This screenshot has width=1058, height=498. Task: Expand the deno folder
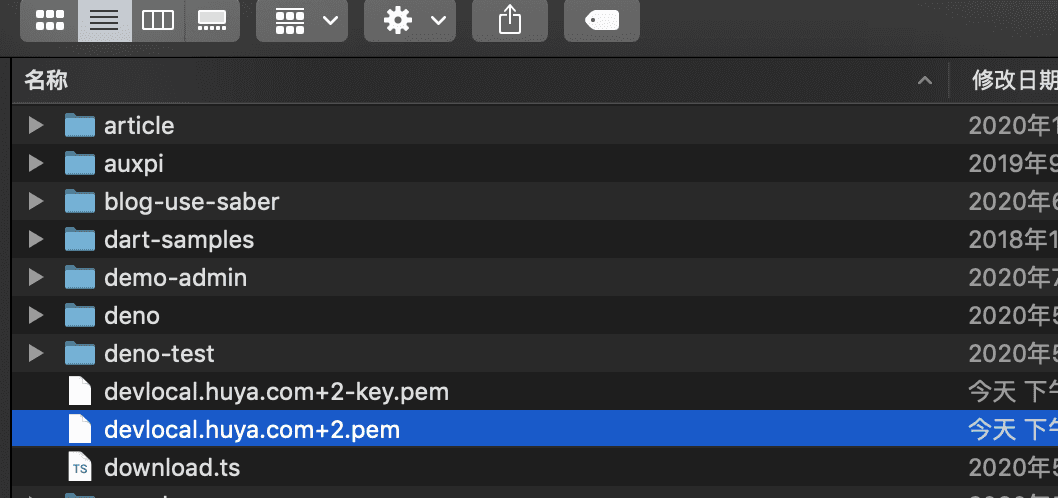pos(36,316)
